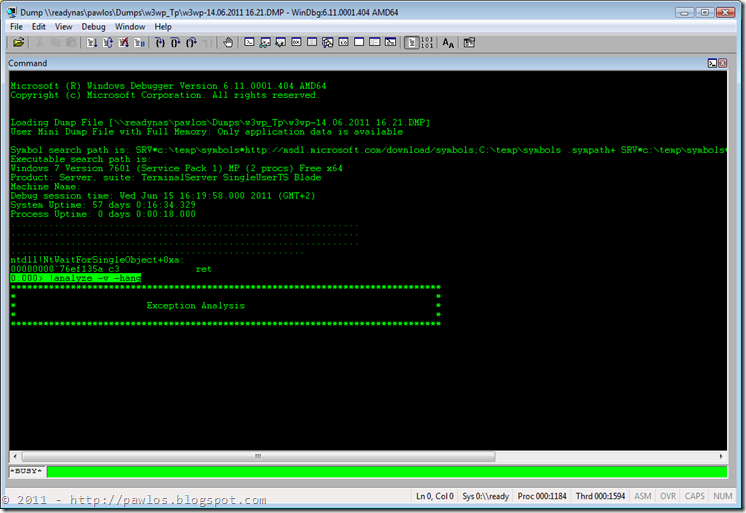Open the Help menu
746x513 pixels.
(x=163, y=27)
